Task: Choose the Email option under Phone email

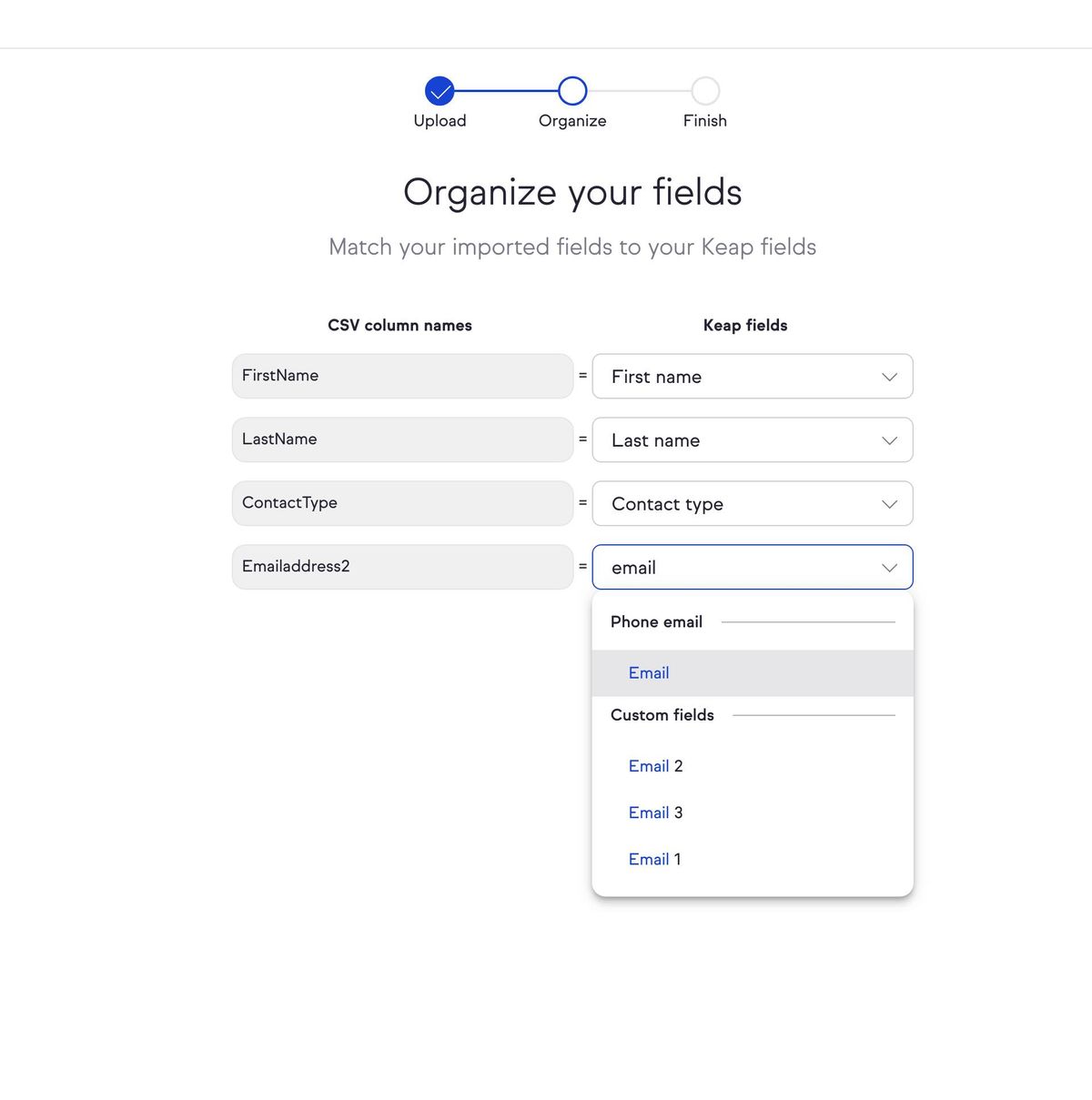Action: 753,673
